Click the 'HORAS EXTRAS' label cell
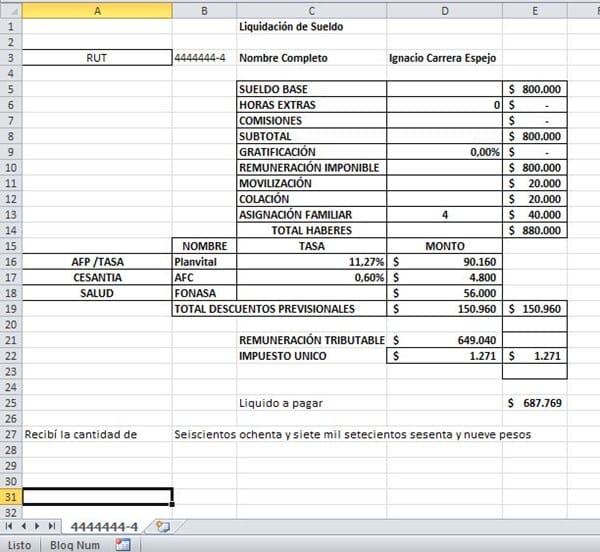Screen dimensions: 600x552 311,105
